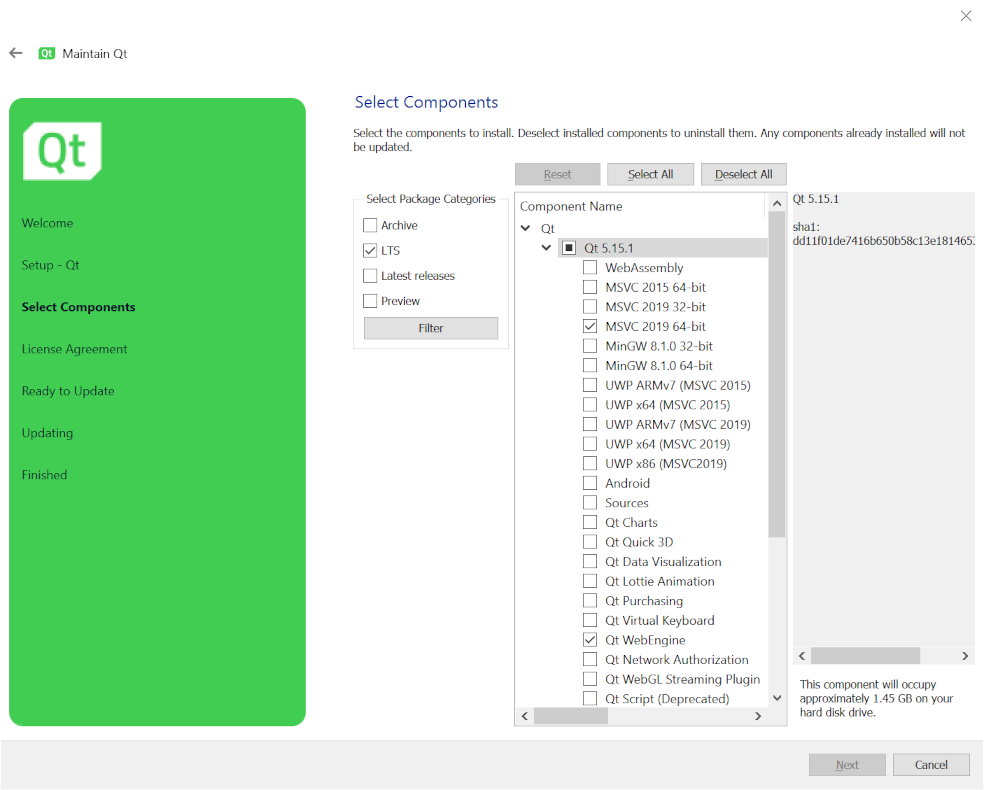Click component list scroll right arrow

point(758,716)
